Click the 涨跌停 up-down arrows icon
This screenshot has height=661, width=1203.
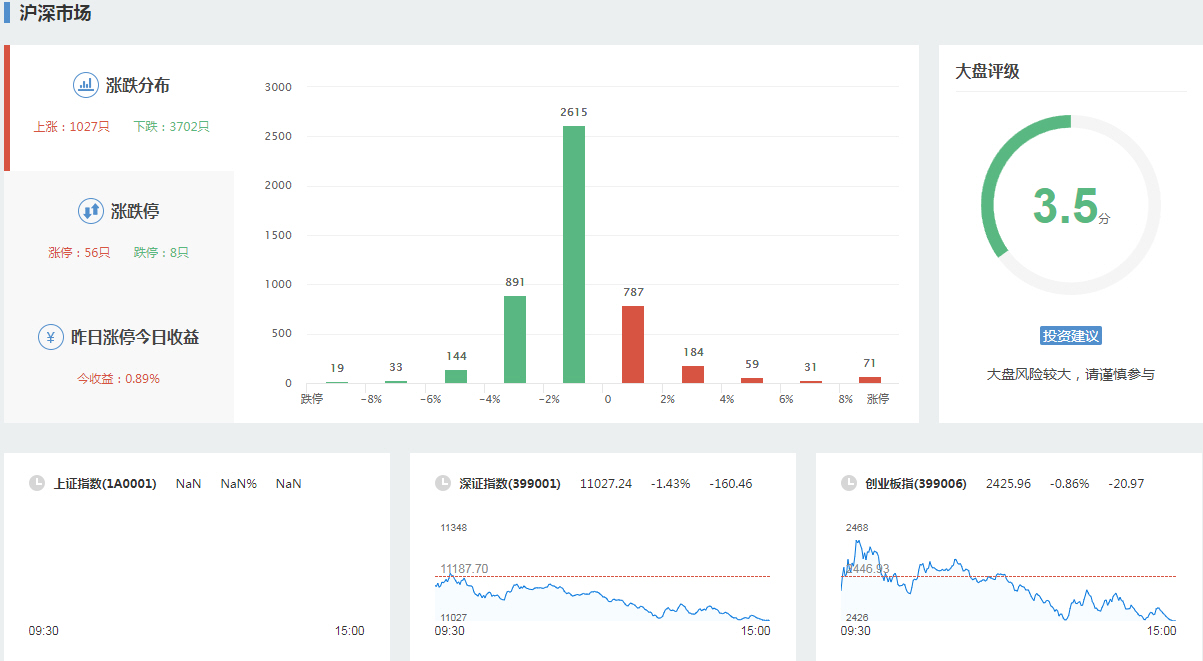coord(90,211)
